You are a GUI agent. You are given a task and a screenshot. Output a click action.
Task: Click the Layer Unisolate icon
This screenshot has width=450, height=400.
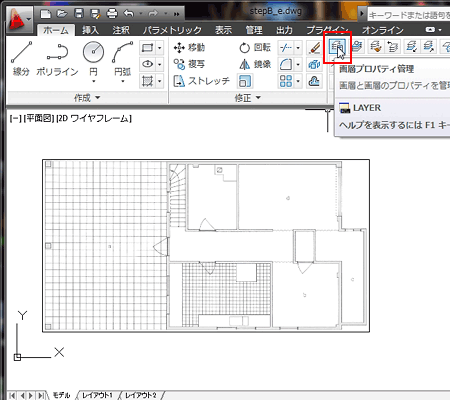pos(429,47)
